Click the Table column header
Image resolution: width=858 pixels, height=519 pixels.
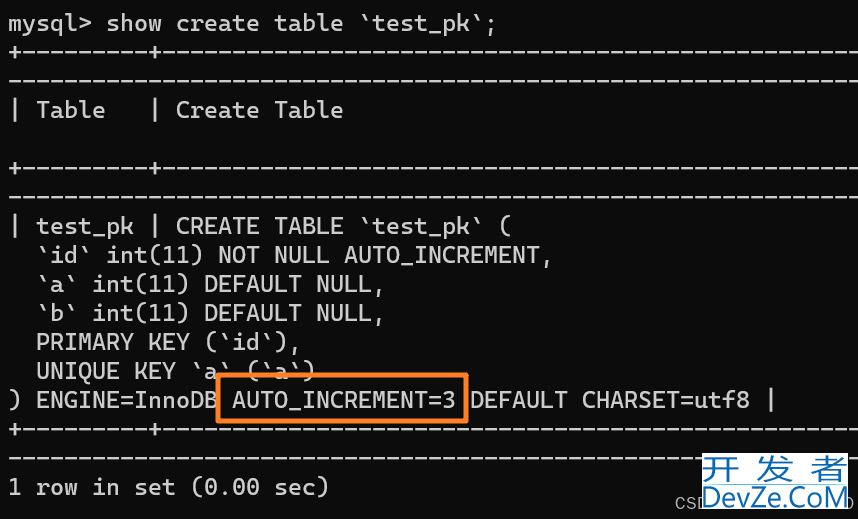pyautogui.click(x=71, y=110)
